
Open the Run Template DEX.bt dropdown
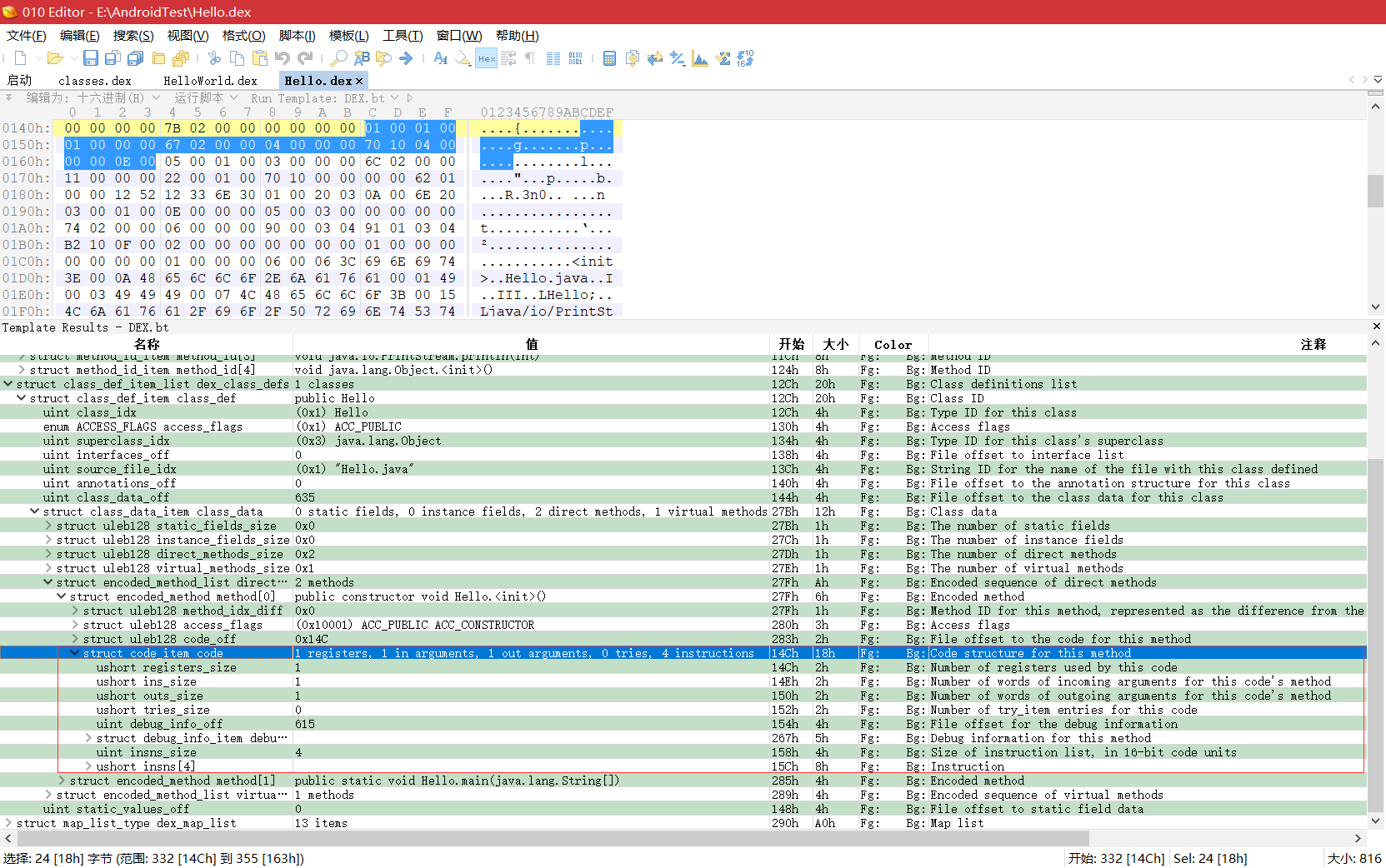[x=395, y=97]
